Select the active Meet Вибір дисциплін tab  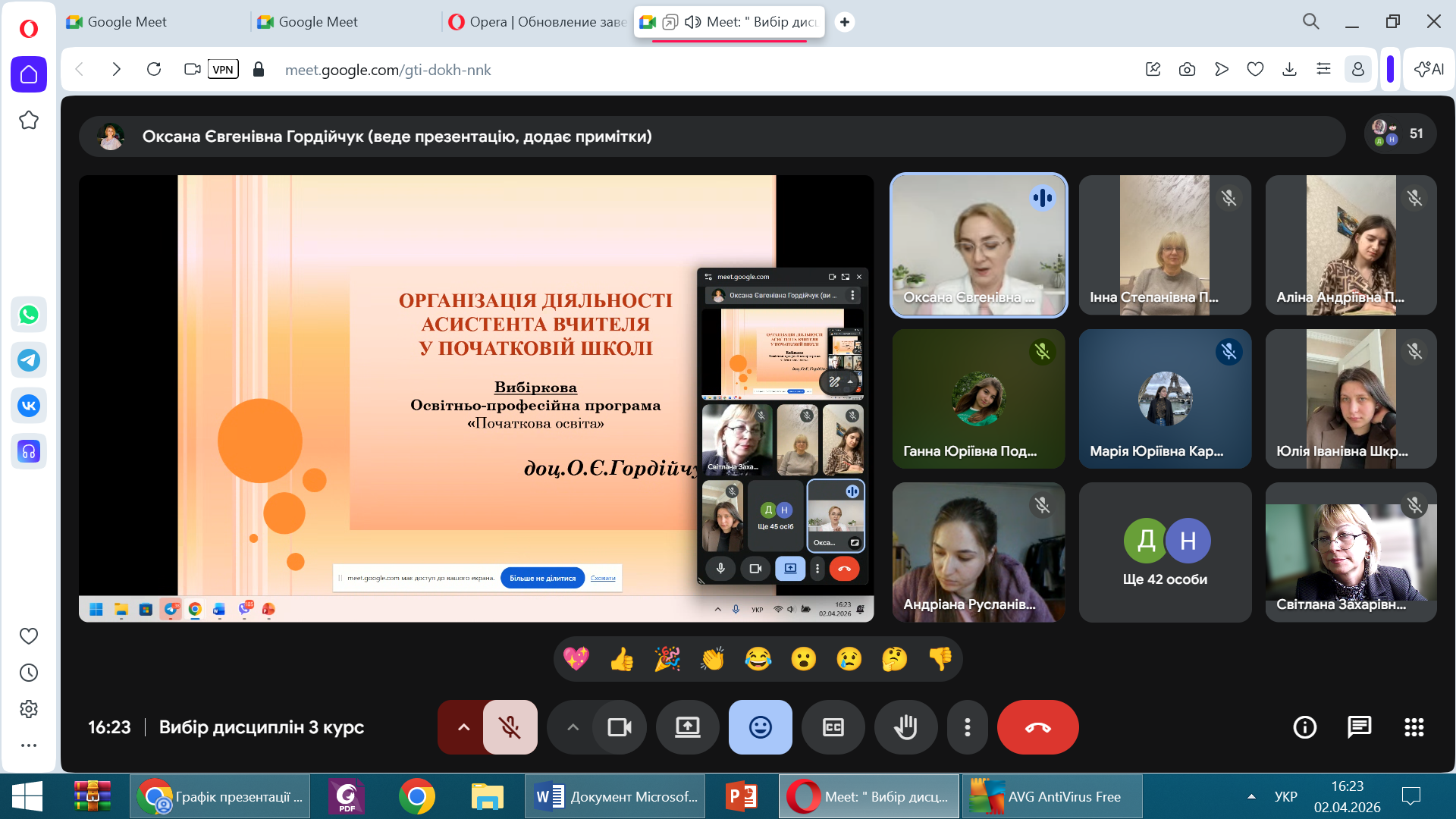pyautogui.click(x=730, y=22)
